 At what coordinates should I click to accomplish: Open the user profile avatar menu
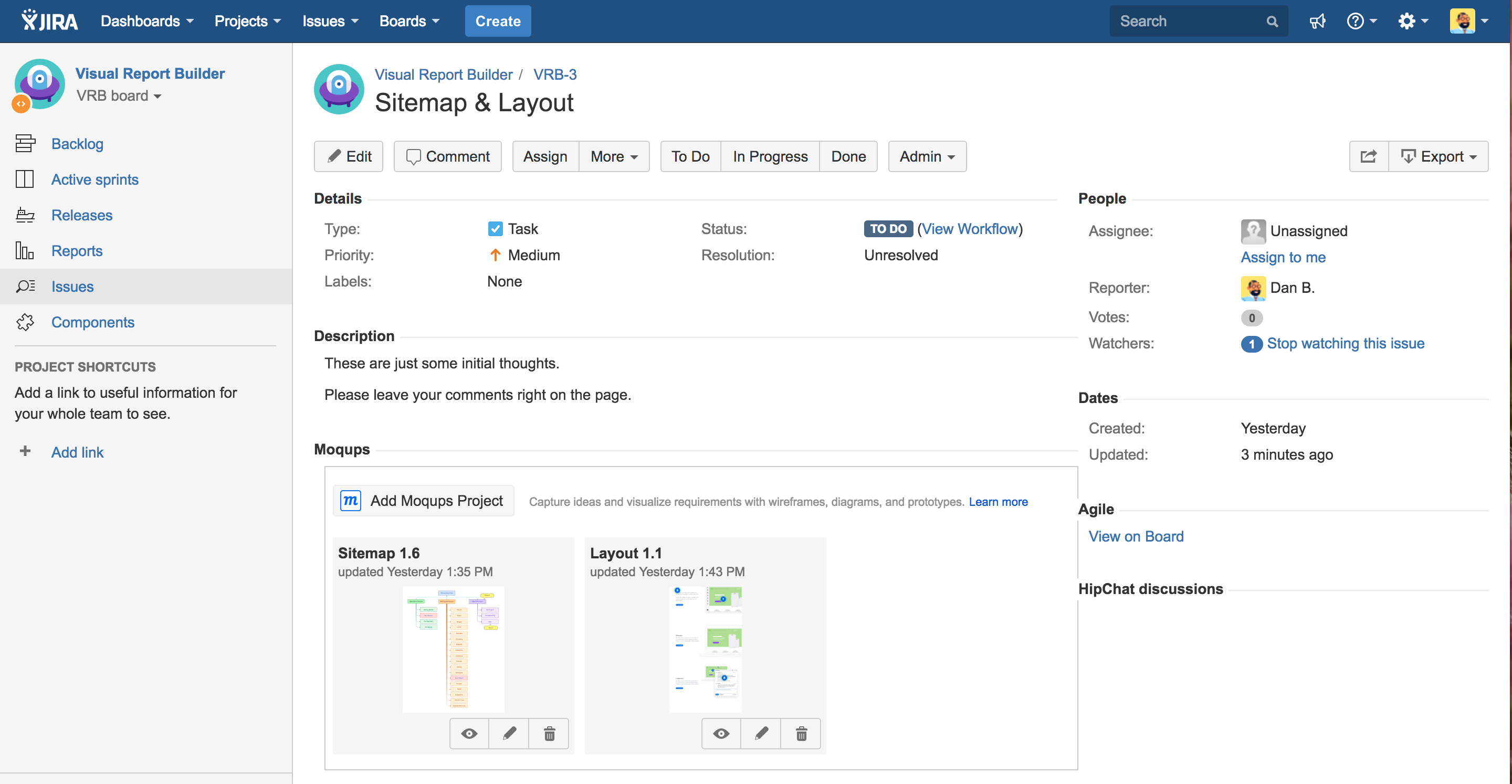tap(1469, 21)
